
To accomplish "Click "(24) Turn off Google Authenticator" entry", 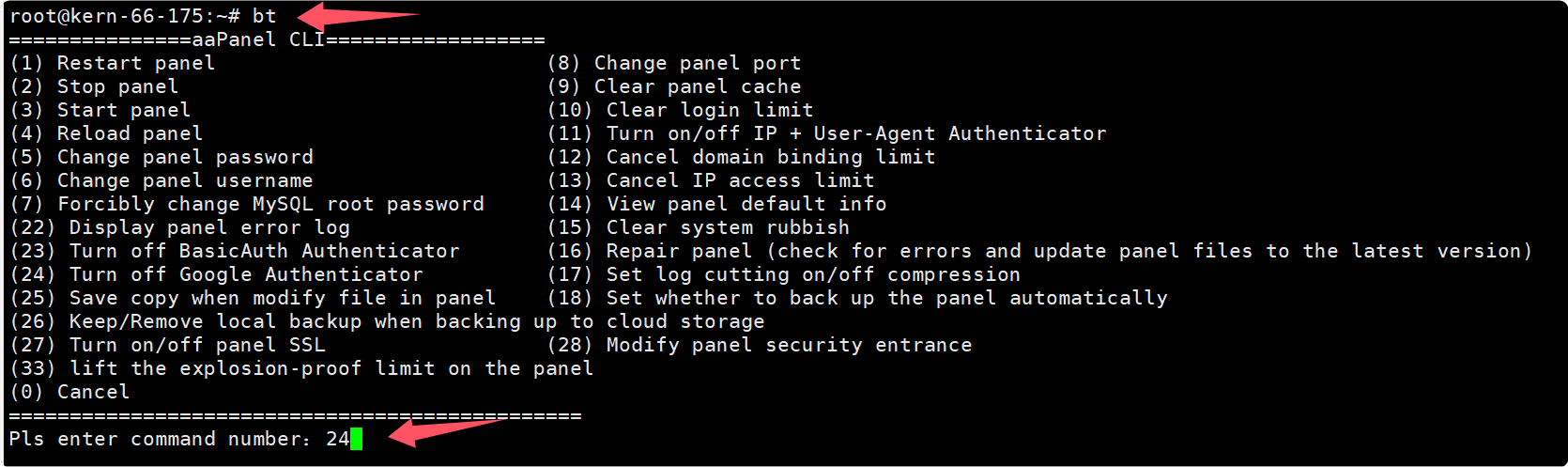I will coord(216,274).
